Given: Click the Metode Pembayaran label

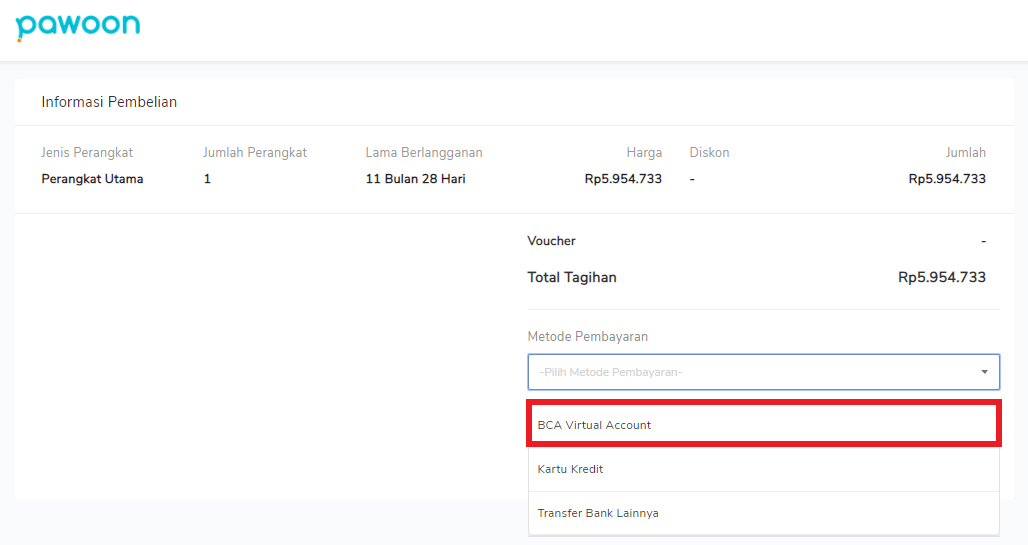Looking at the screenshot, I should coord(587,336).
